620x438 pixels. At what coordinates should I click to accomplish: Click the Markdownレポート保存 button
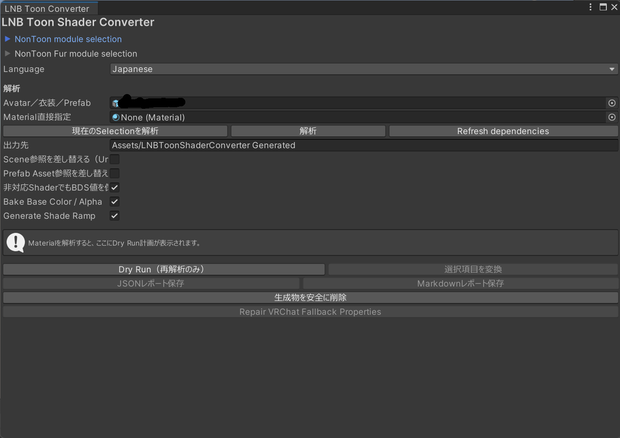tap(460, 284)
